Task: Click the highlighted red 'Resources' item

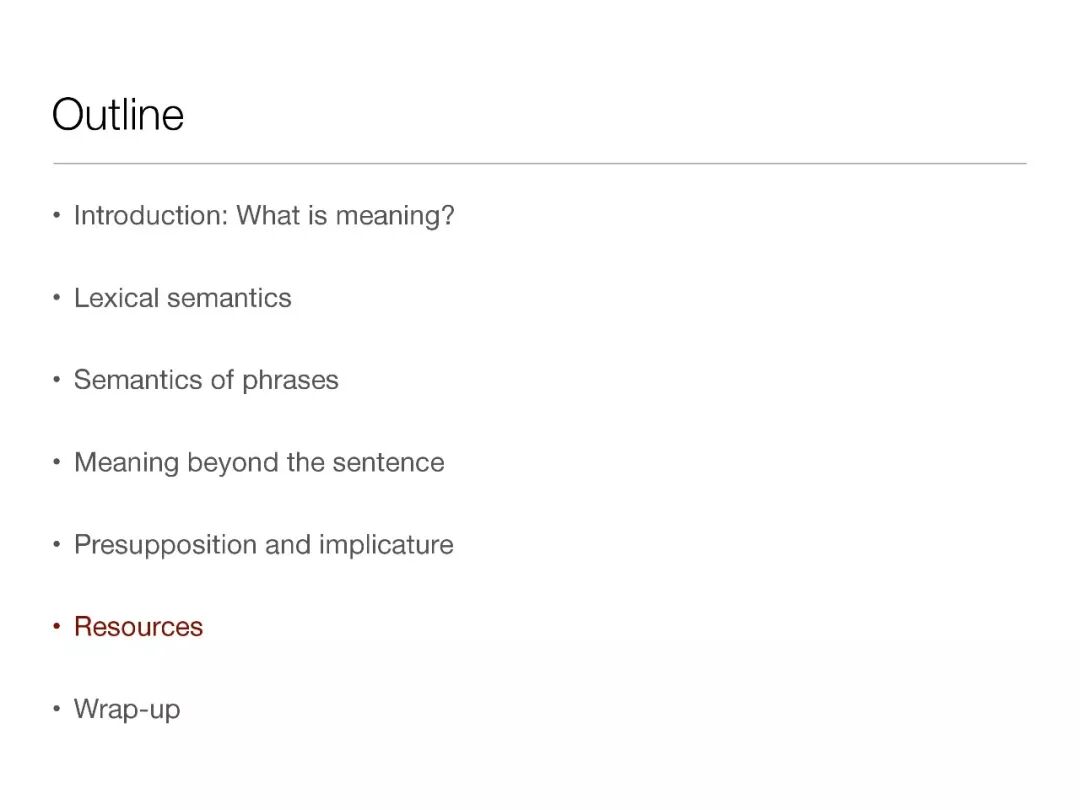Action: click(138, 627)
